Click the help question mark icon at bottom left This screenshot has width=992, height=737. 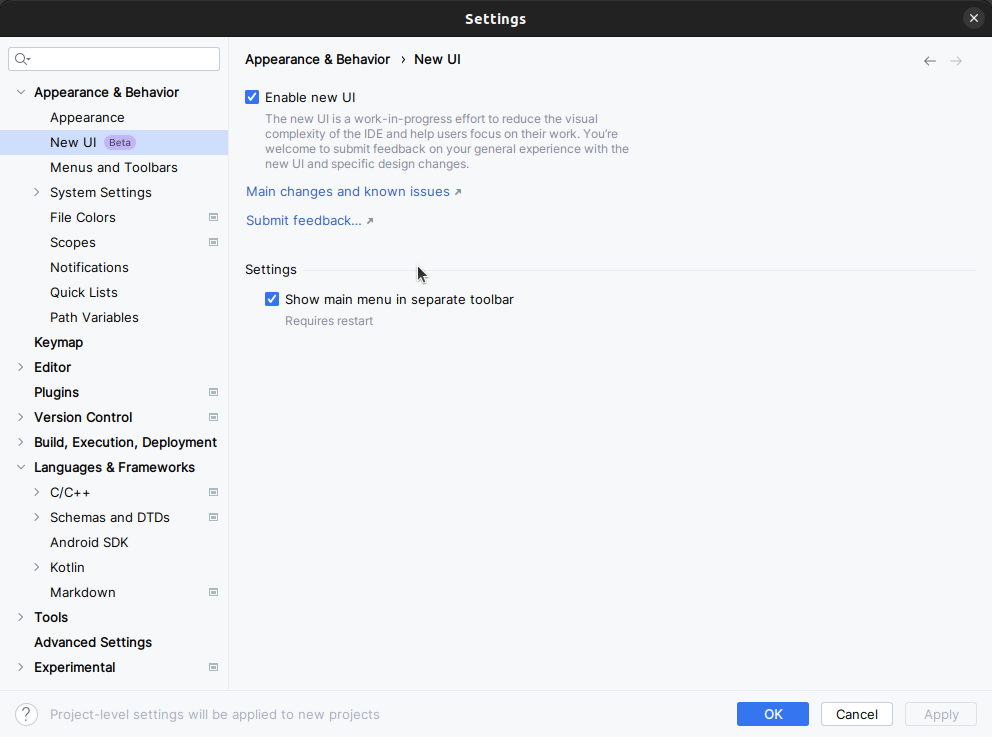pos(25,714)
